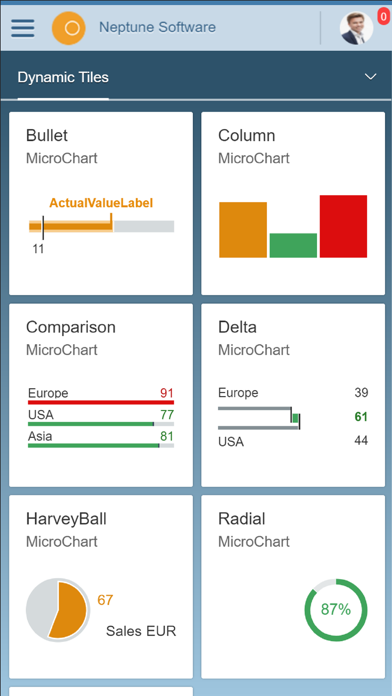Image resolution: width=392 pixels, height=696 pixels.
Task: Open the Delta MicroChart tile
Action: pyautogui.click(x=293, y=395)
